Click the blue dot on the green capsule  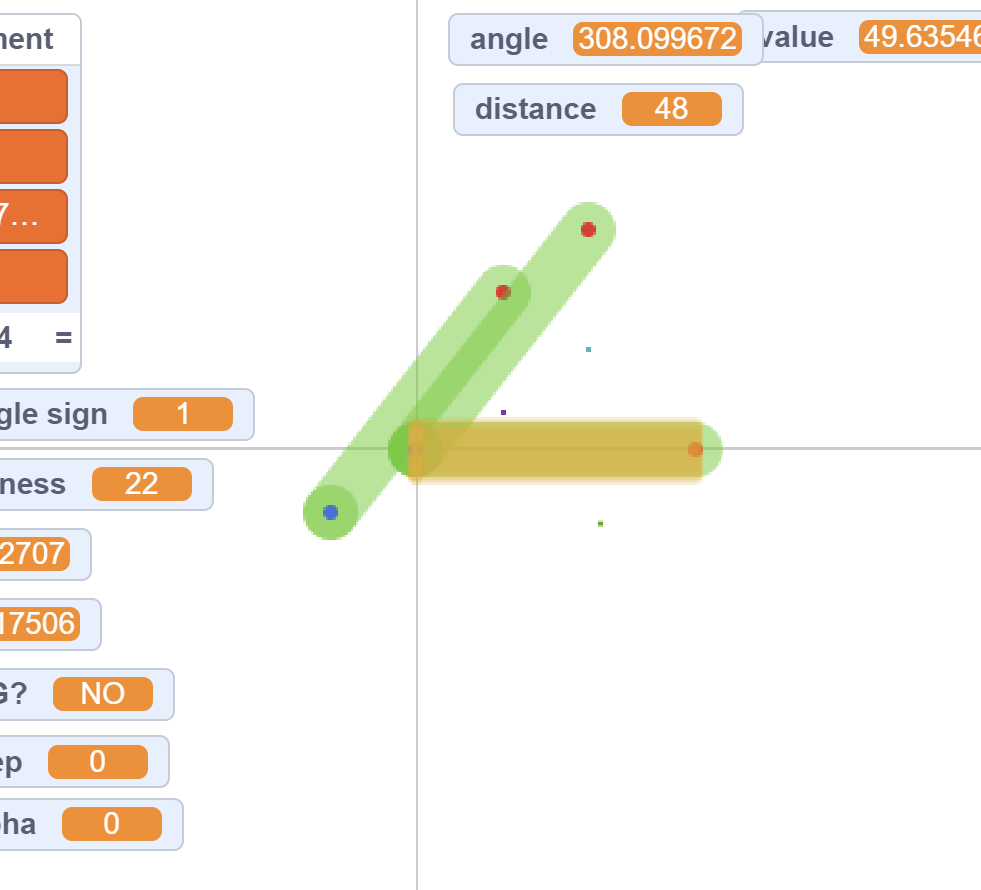point(331,512)
